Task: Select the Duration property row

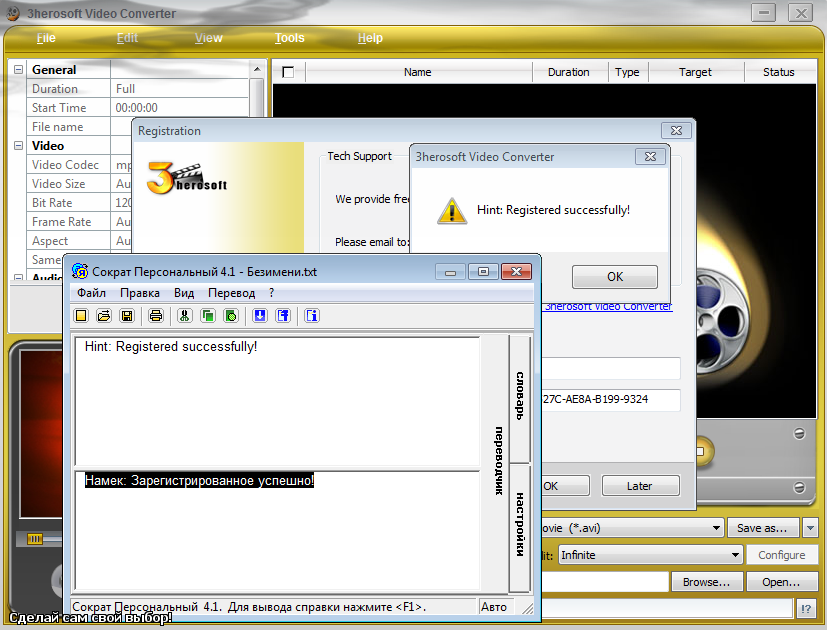Action: [137, 89]
